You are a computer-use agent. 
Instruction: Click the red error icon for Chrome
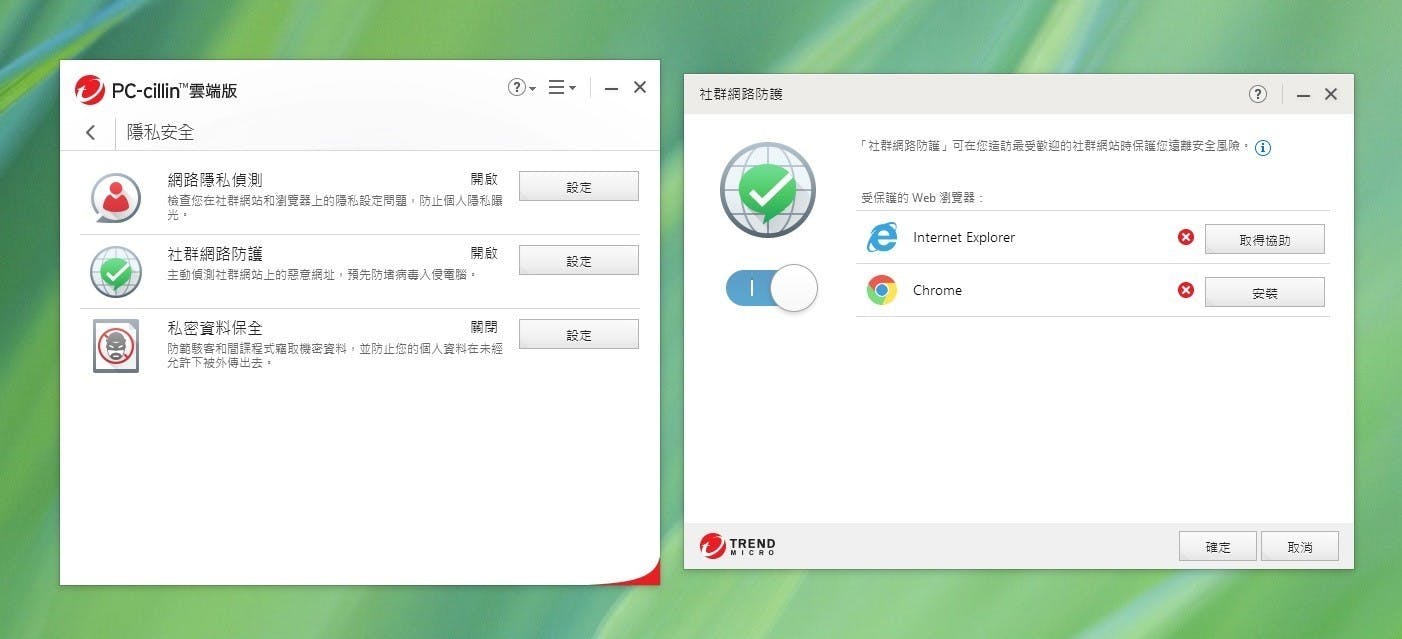pyautogui.click(x=1186, y=290)
